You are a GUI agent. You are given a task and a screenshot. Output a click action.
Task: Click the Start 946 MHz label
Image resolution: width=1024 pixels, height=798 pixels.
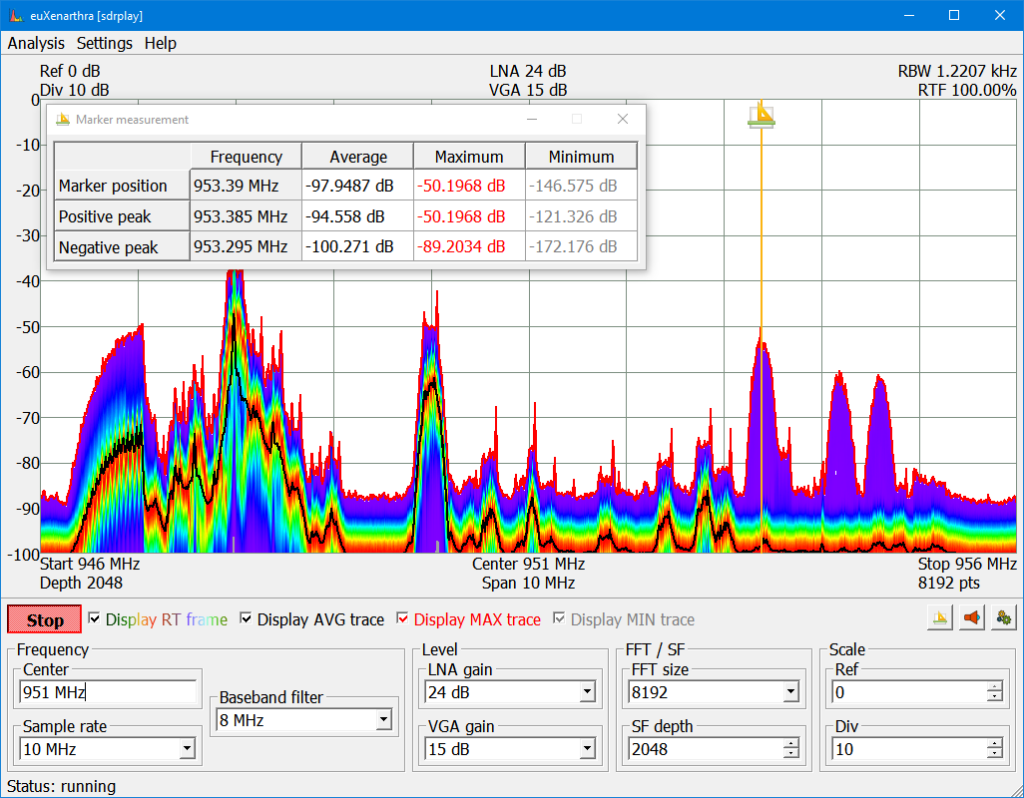(89, 564)
